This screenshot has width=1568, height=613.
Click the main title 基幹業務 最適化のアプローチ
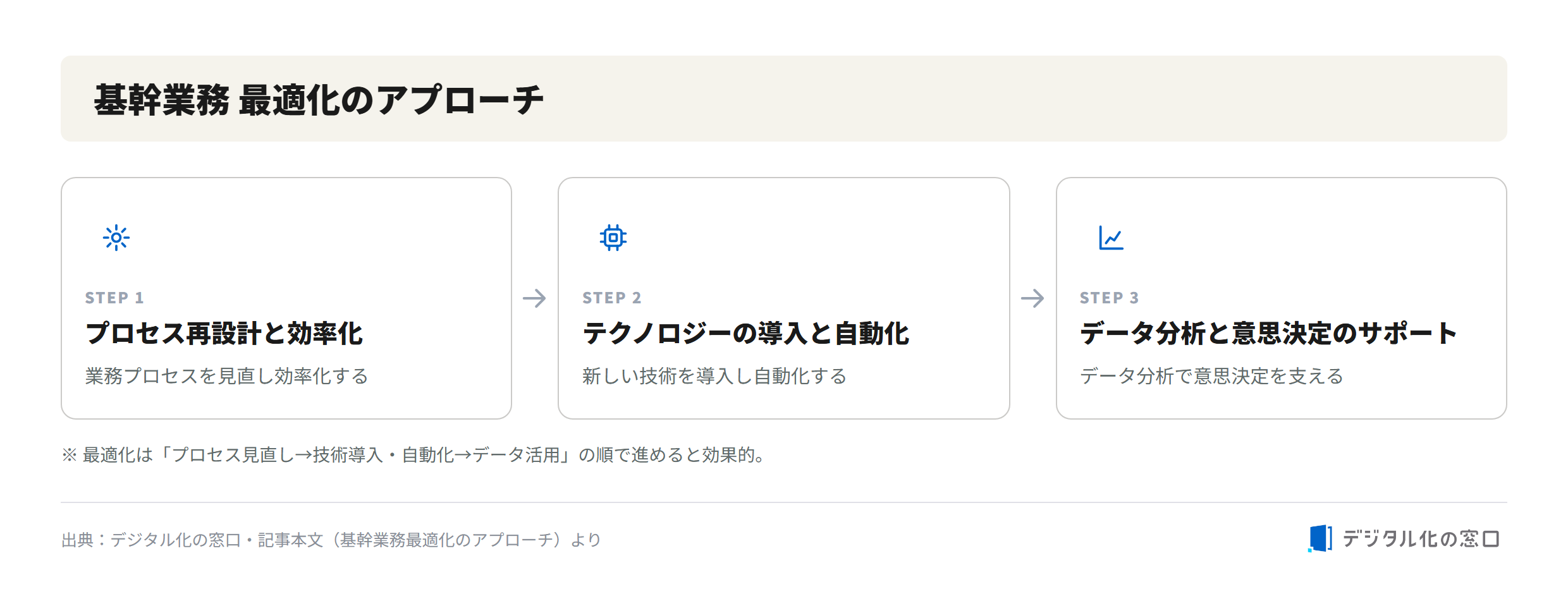pos(319,100)
